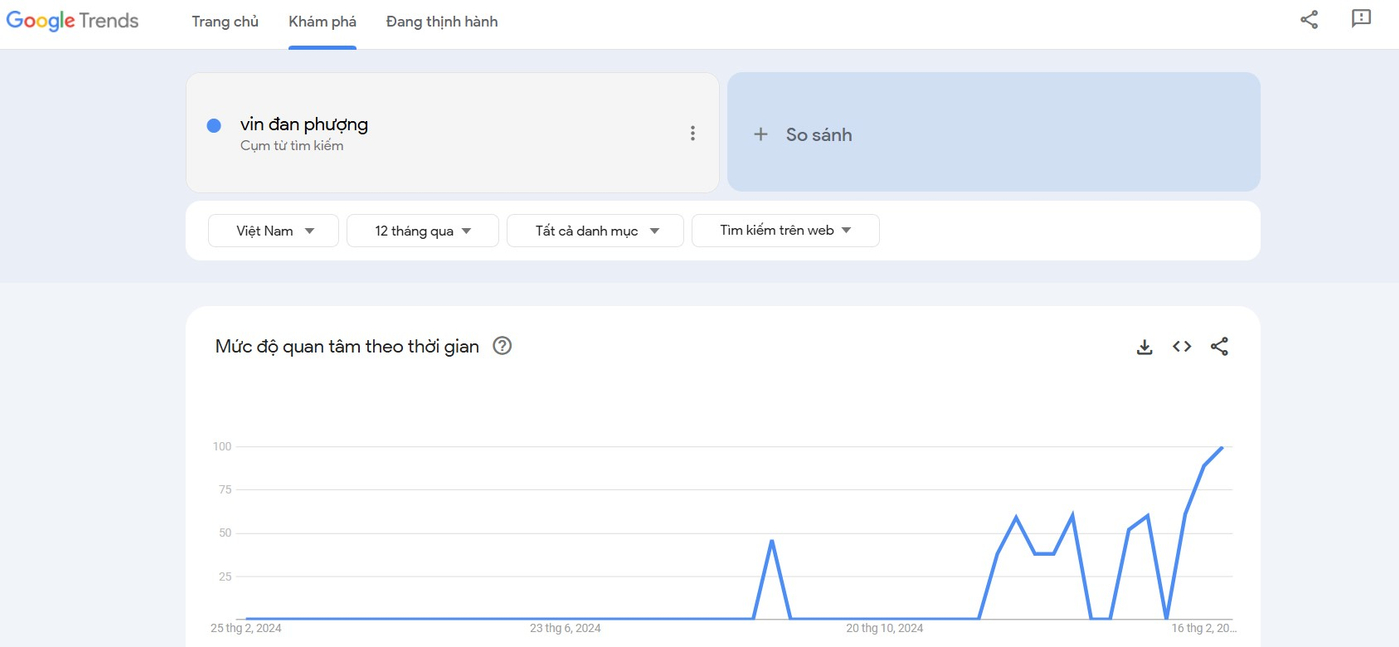Image resolution: width=1399 pixels, height=647 pixels.
Task: Download the interest over time chart CSV
Action: click(x=1145, y=347)
